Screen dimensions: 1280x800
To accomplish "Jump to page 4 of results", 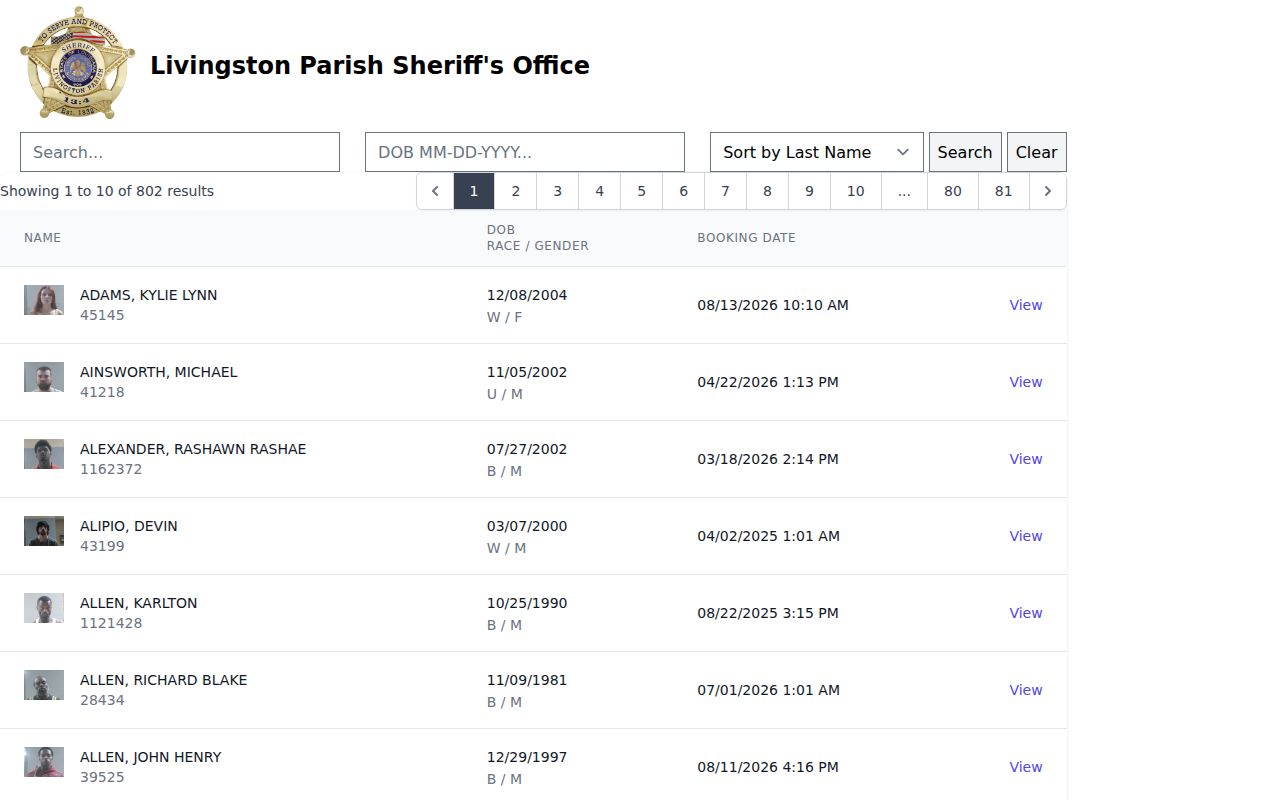I will pyautogui.click(x=600, y=191).
